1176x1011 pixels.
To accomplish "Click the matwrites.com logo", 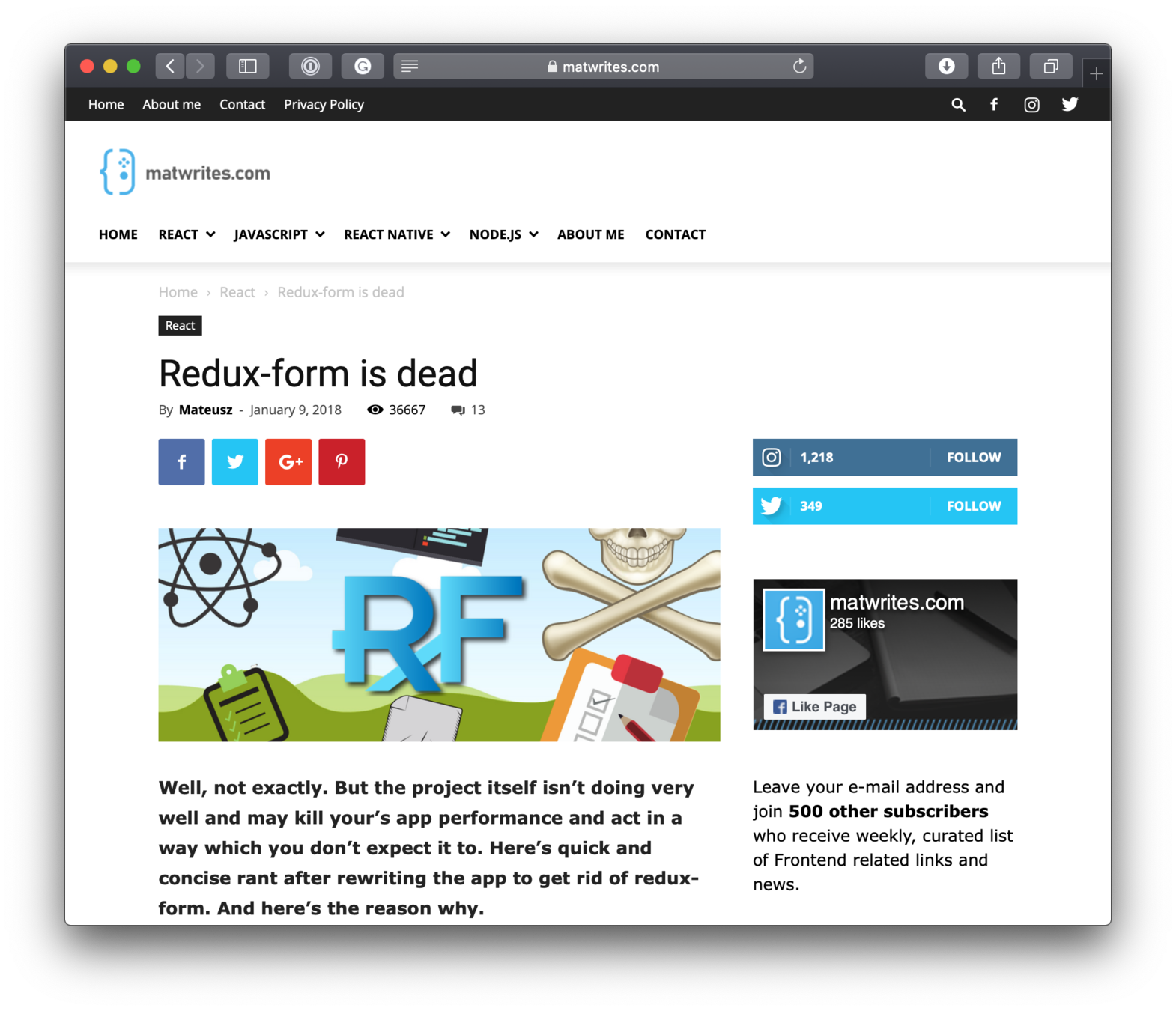I will tap(185, 172).
